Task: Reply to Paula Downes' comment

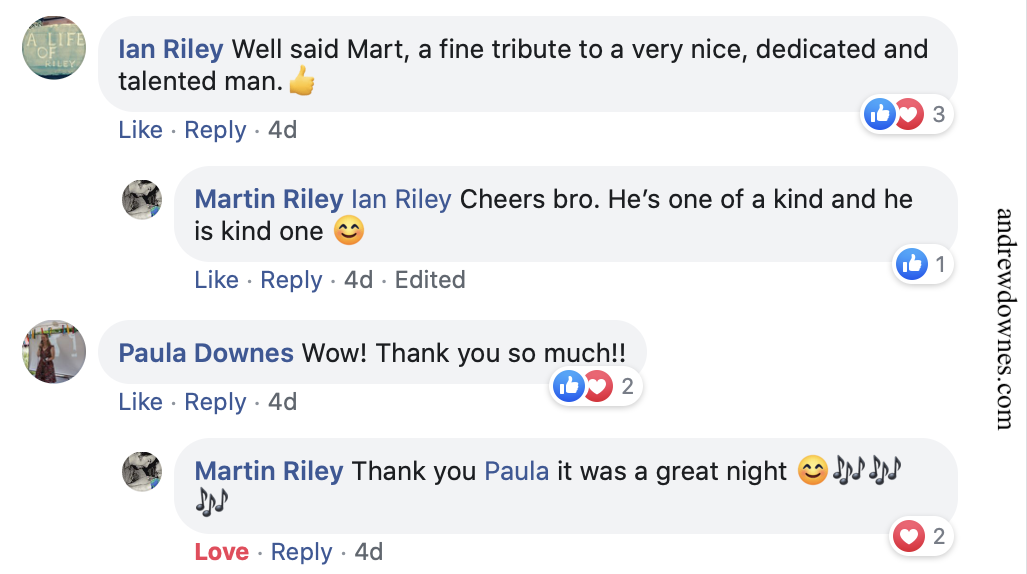Action: coord(215,402)
